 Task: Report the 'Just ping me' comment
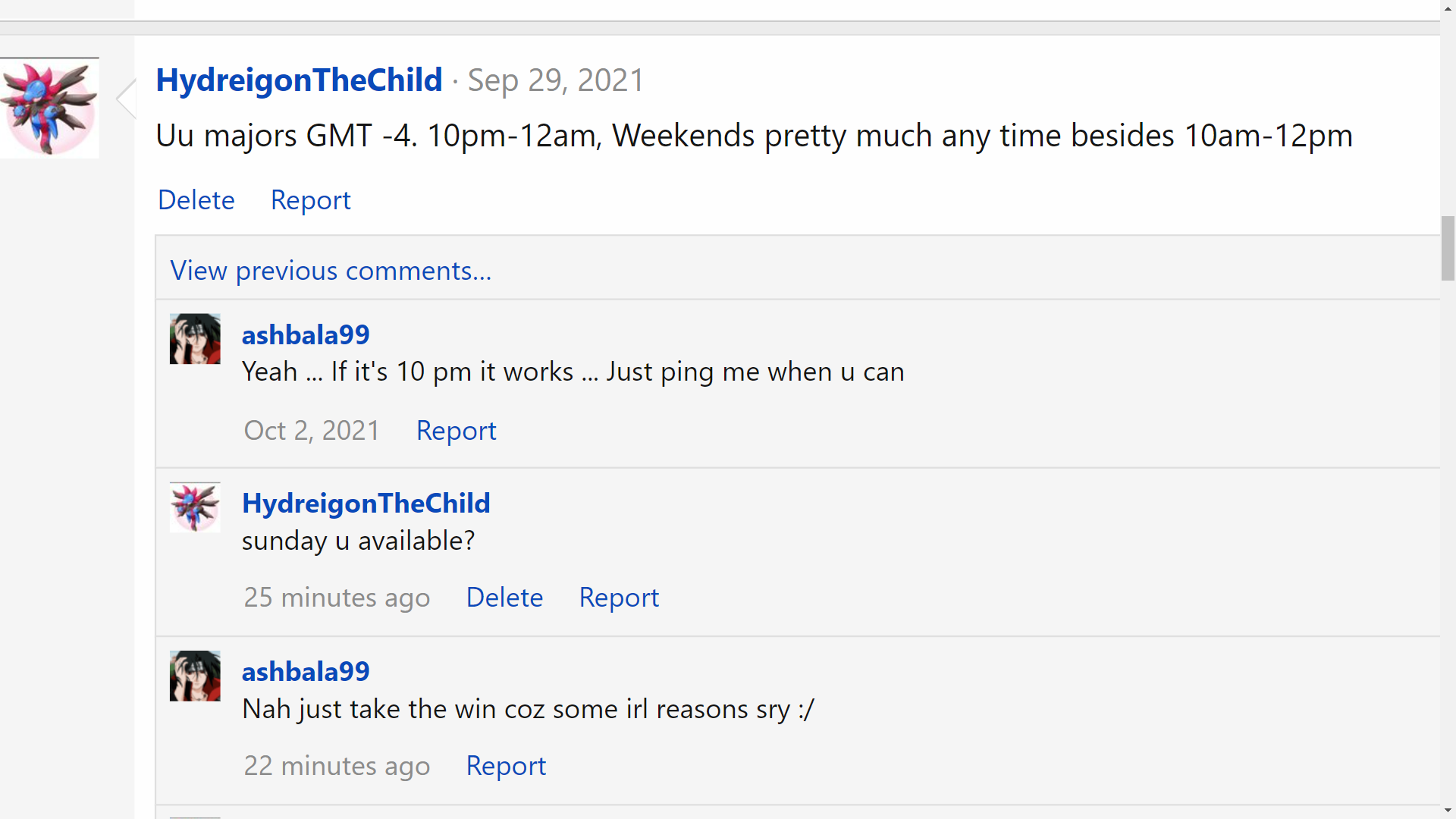tap(456, 431)
